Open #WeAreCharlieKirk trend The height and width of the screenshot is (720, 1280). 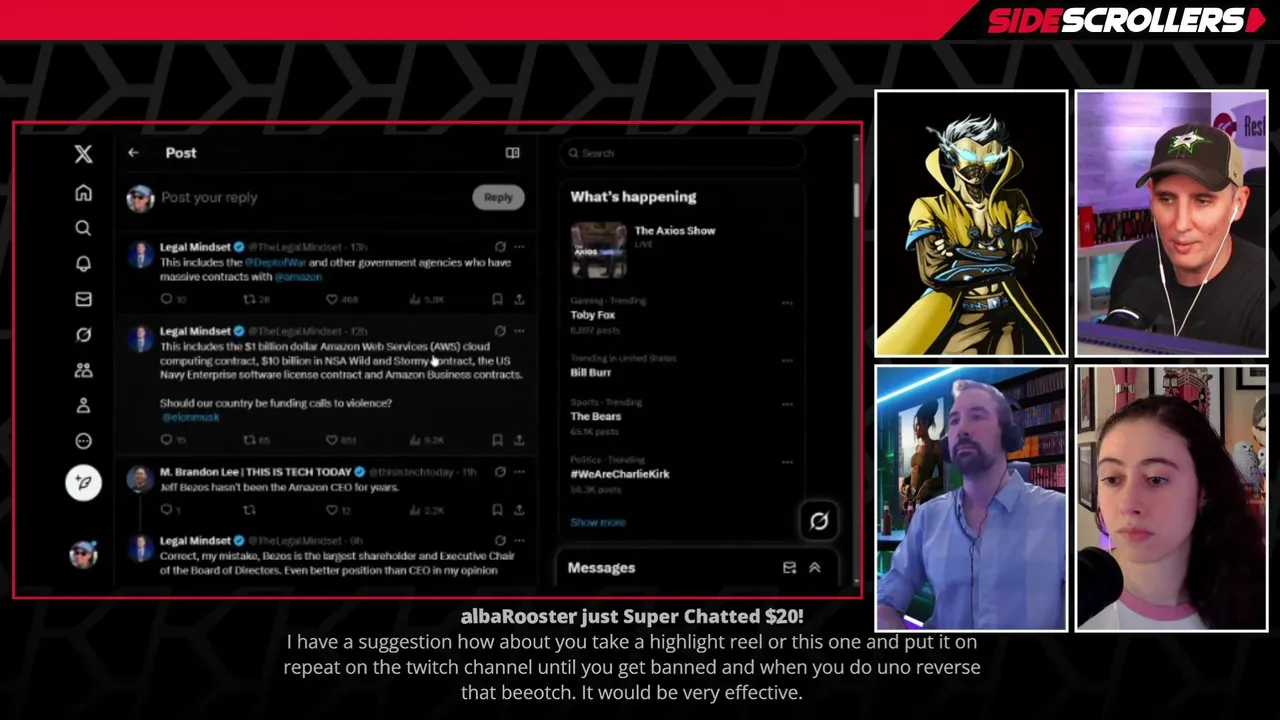click(x=620, y=474)
